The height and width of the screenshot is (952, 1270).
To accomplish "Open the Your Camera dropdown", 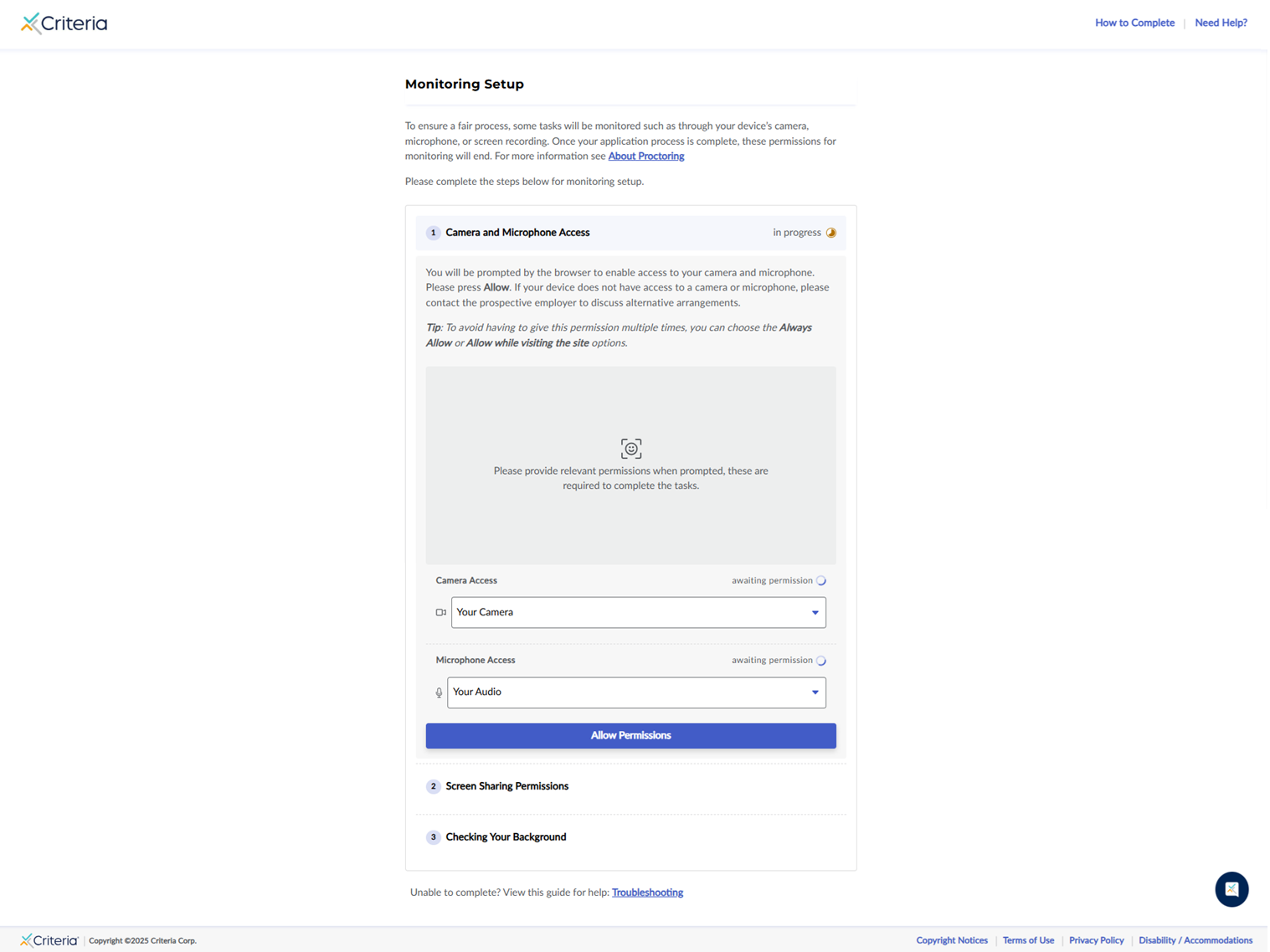I will 638,613.
